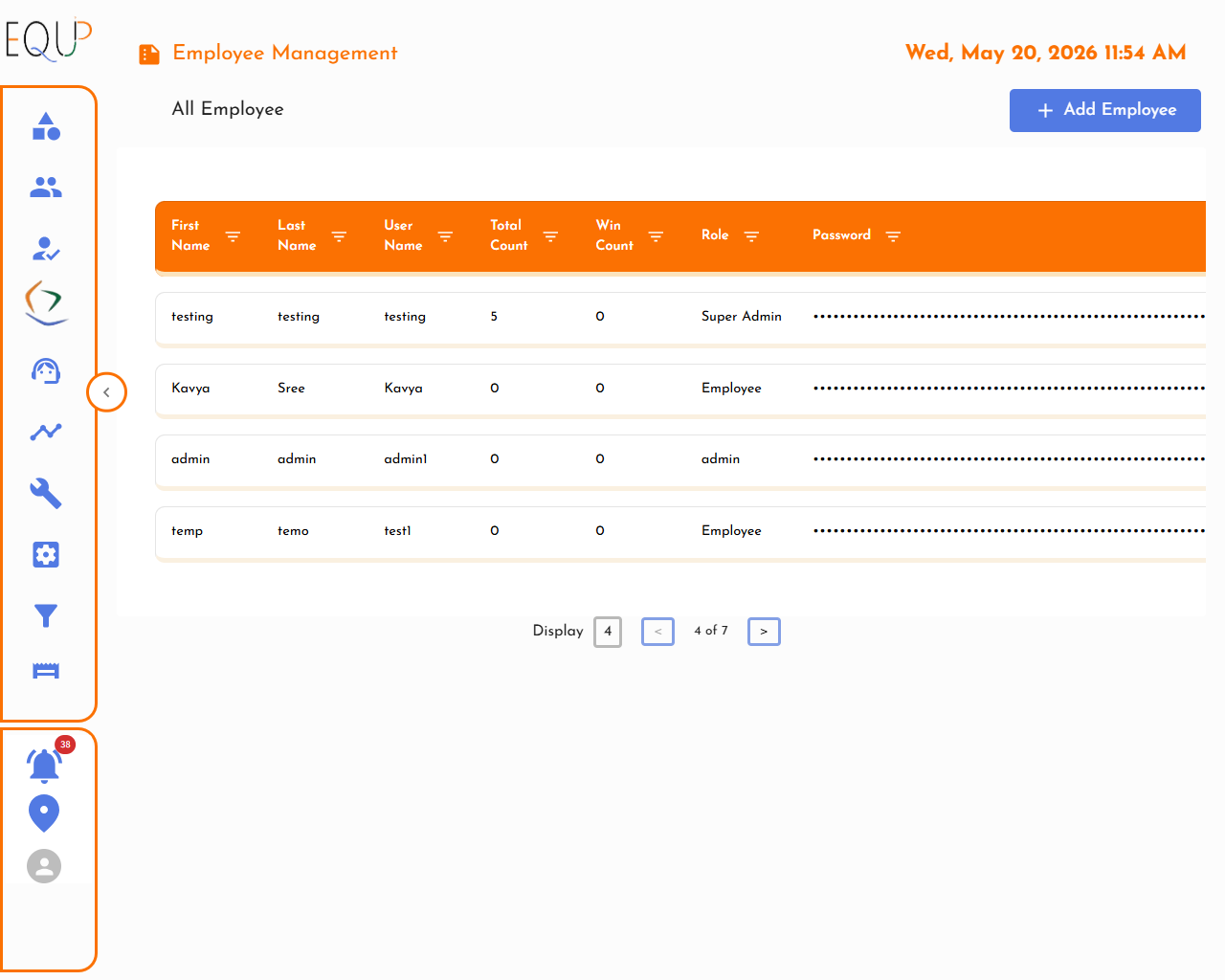Click the Employee Management page title
Image resolution: width=1225 pixels, height=980 pixels.
(285, 54)
